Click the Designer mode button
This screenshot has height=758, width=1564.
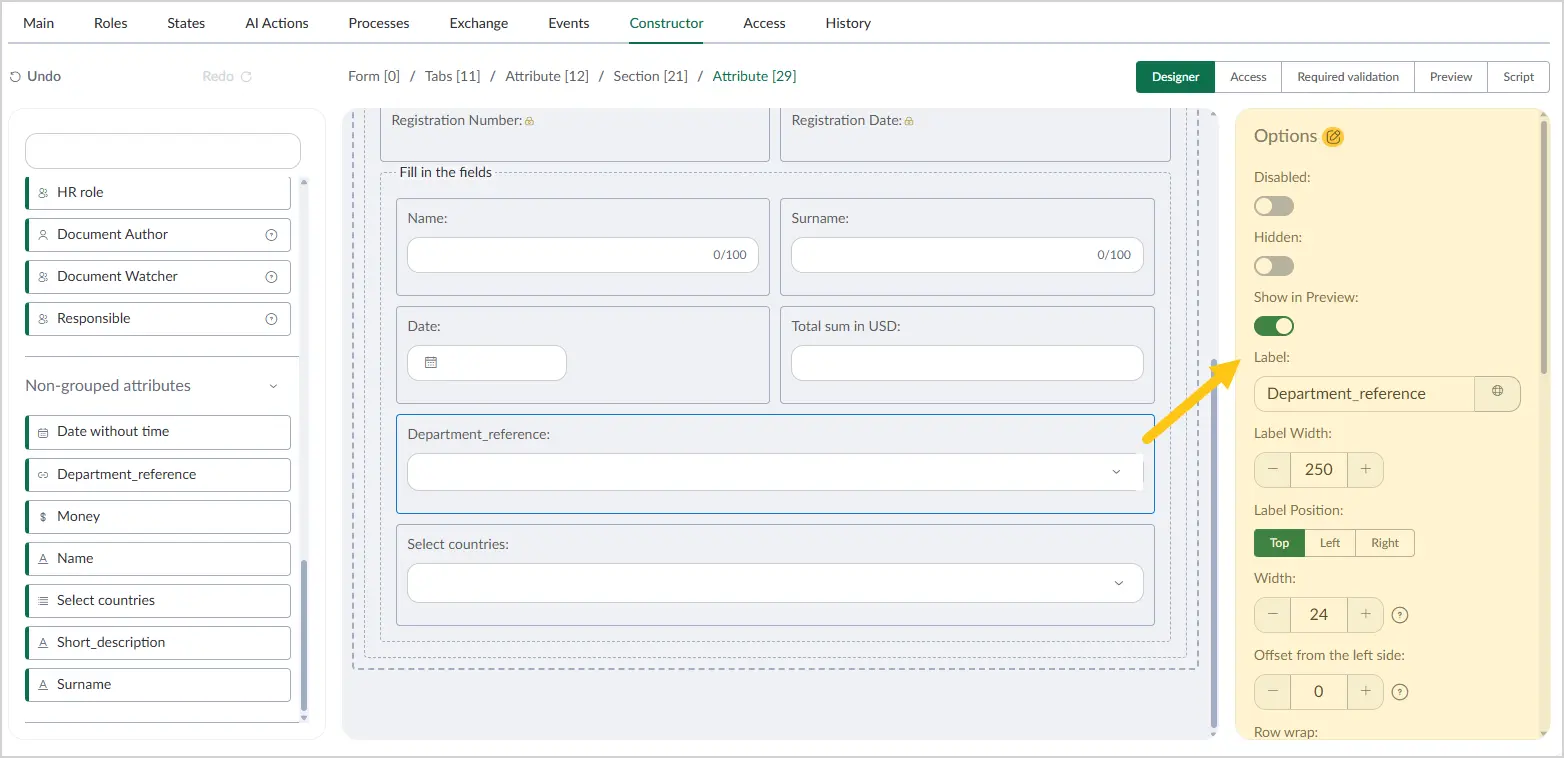click(x=1176, y=77)
